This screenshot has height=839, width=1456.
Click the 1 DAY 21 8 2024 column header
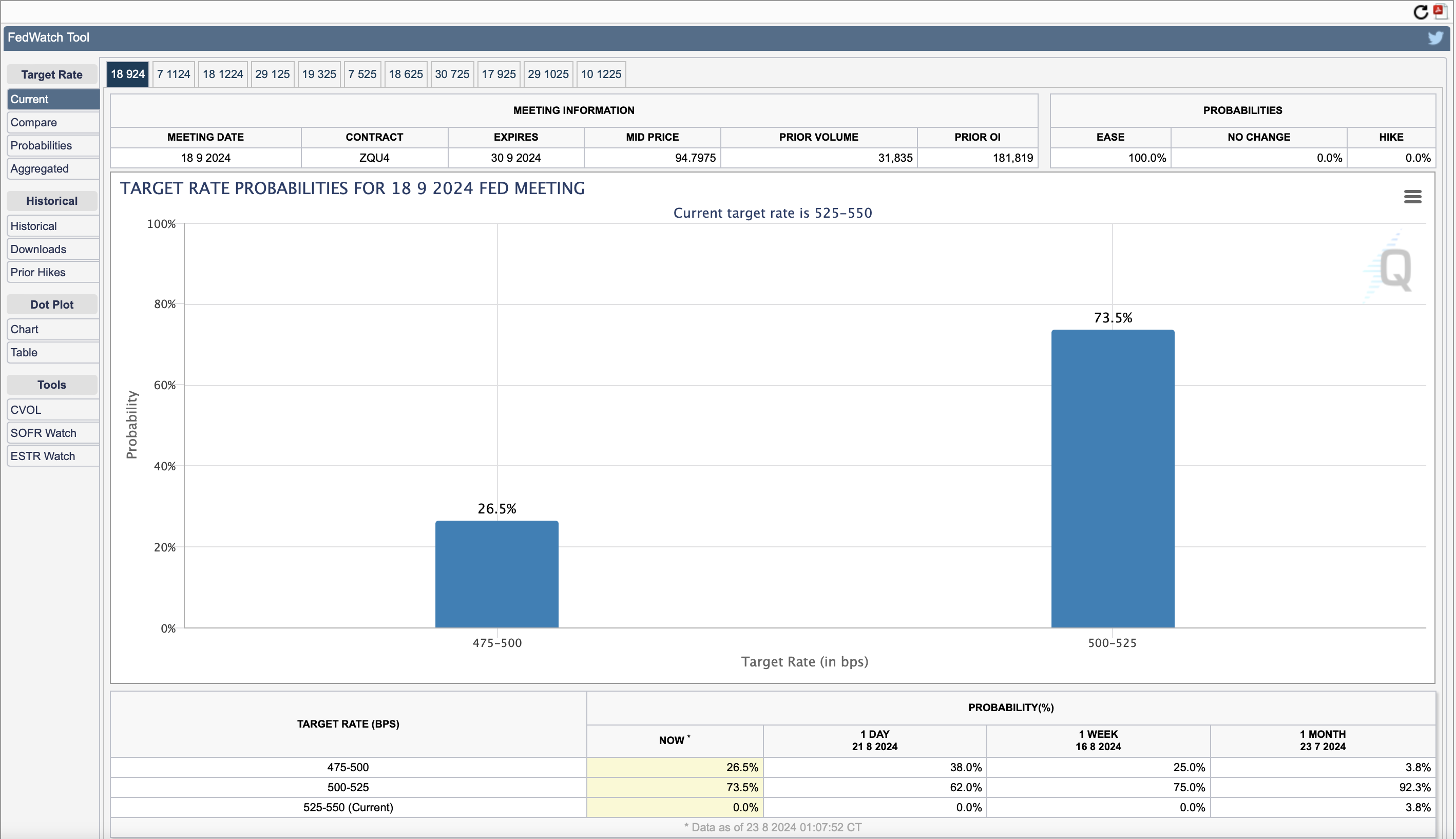pos(875,740)
